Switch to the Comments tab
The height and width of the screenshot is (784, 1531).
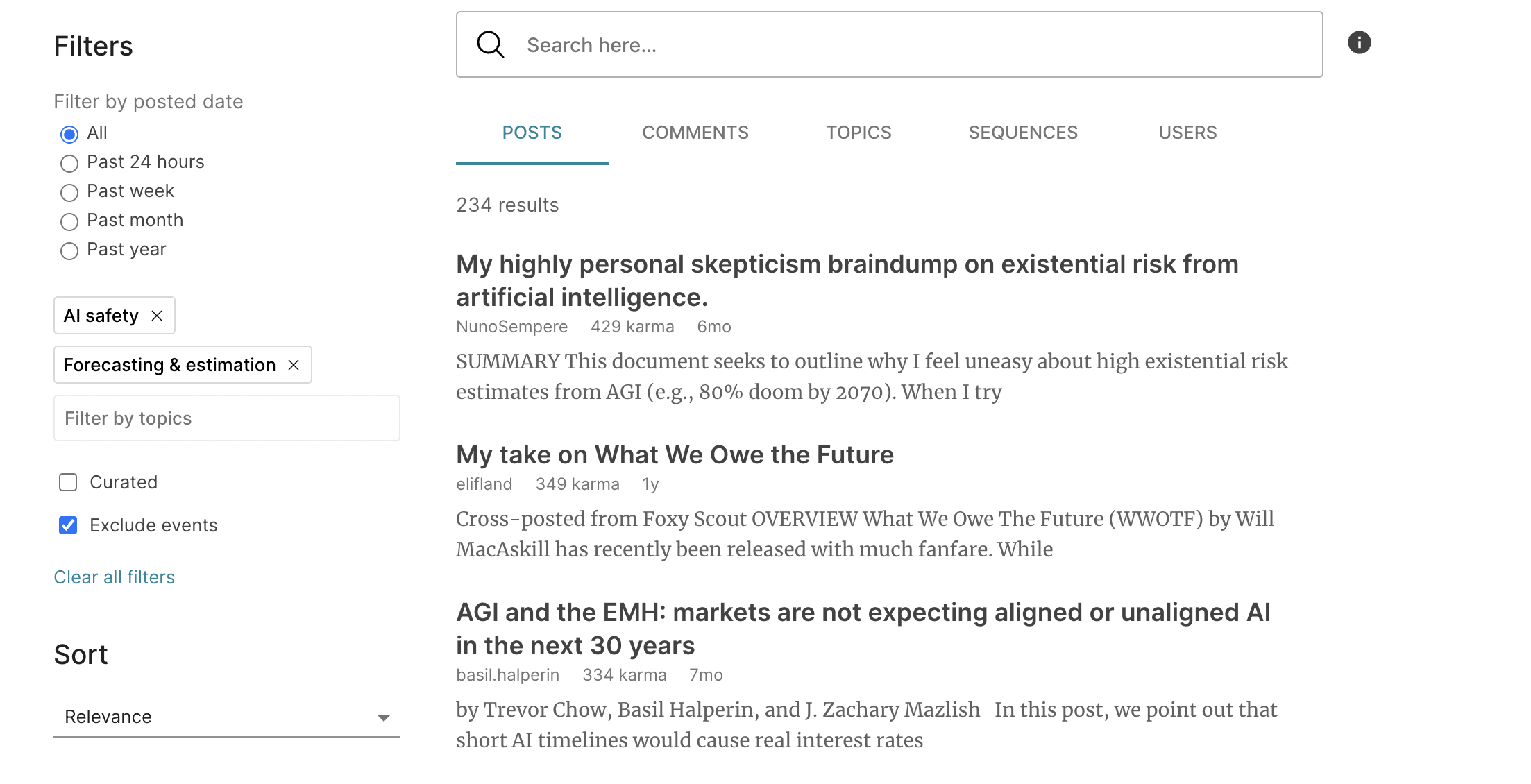(695, 133)
